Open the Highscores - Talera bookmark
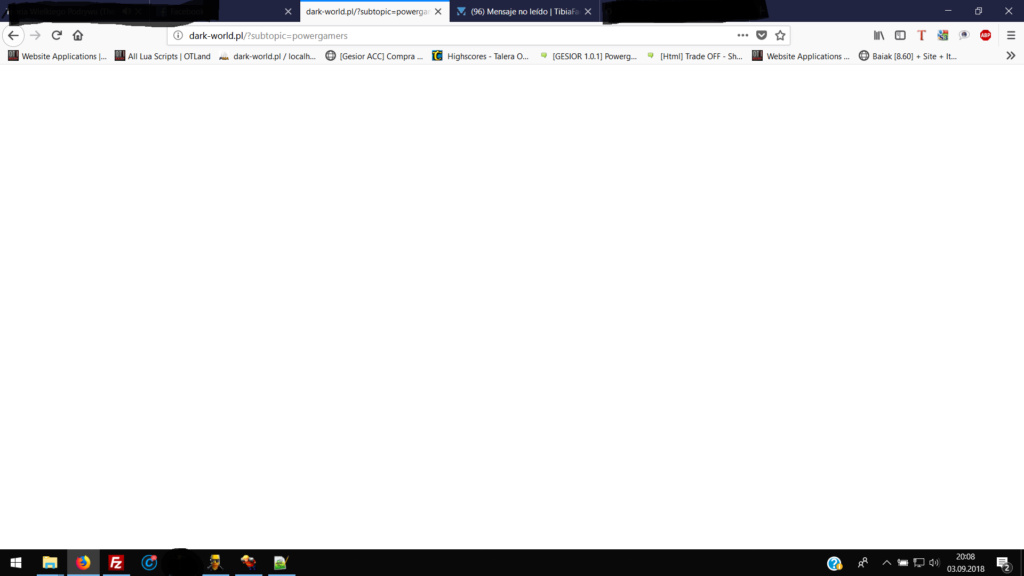Viewport: 1024px width, 576px height. 481,56
